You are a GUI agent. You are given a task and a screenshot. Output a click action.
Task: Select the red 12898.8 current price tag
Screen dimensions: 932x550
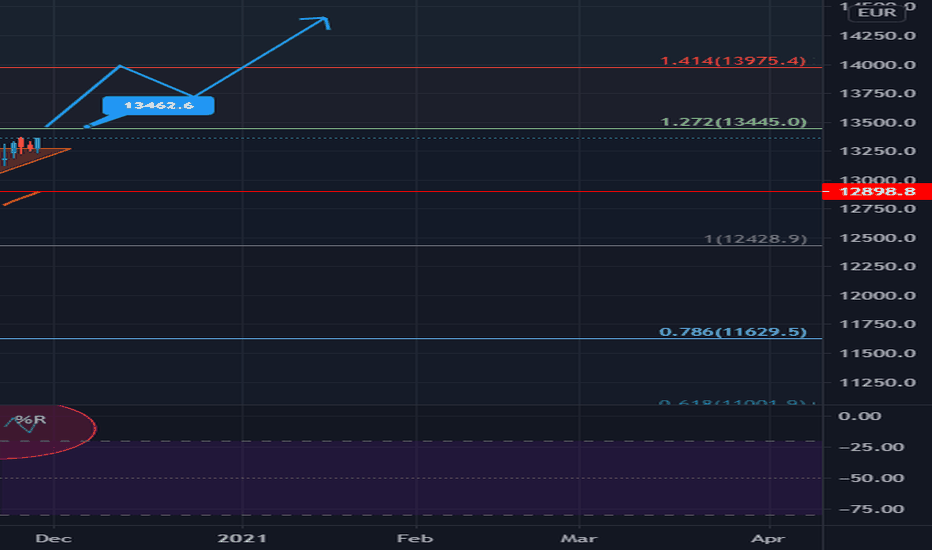(877, 191)
